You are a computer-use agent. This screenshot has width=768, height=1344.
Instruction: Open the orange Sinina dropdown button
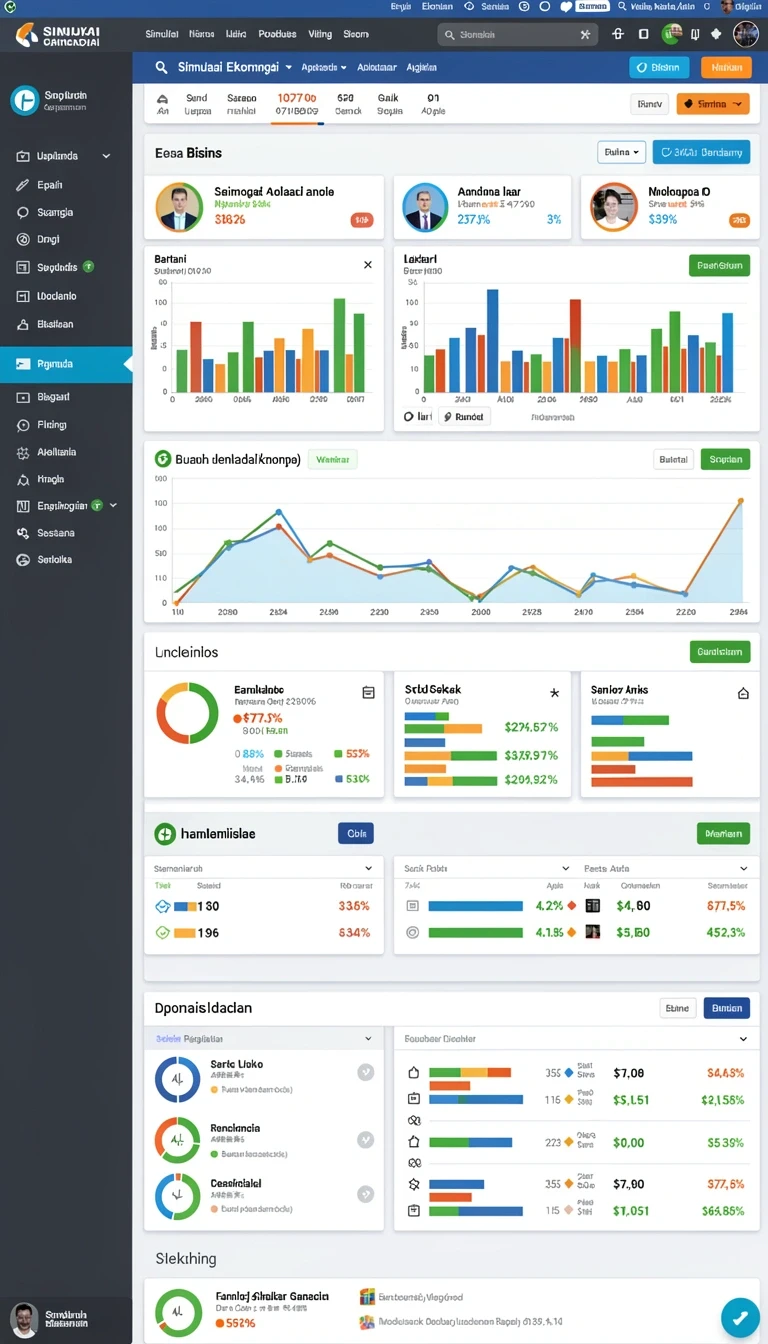click(713, 104)
